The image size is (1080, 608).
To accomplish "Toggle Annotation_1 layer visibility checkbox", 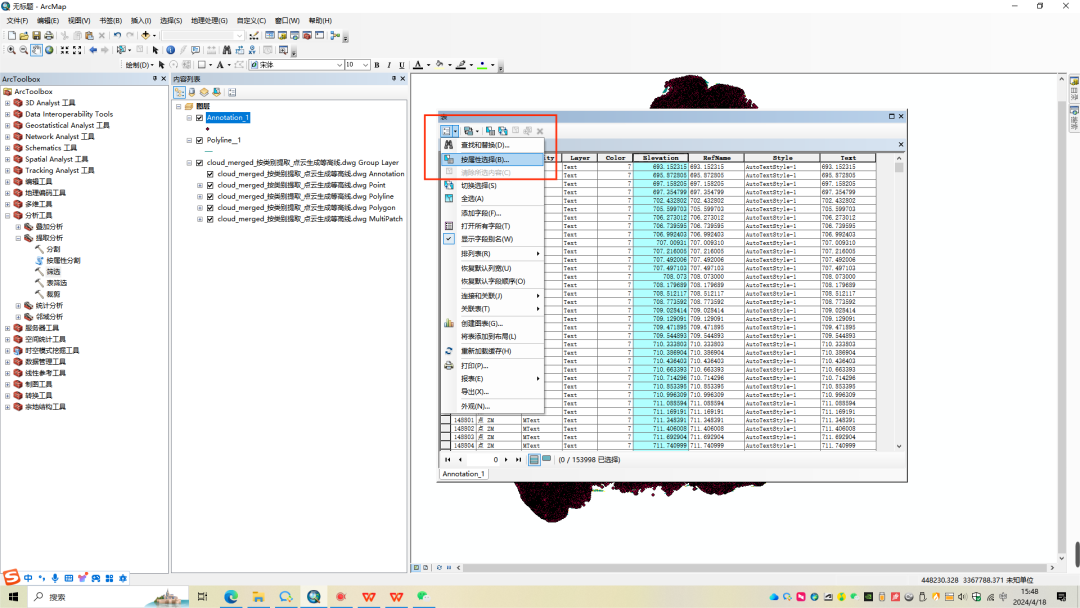I will click(200, 118).
